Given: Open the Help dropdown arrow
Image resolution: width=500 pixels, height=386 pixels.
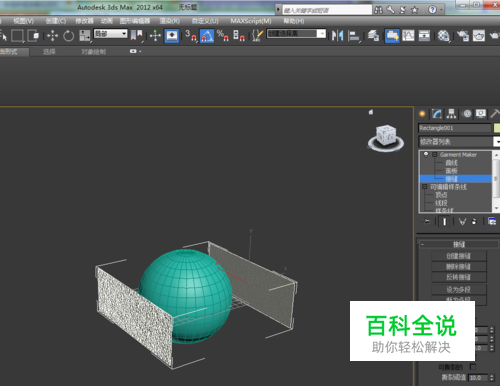Looking at the screenshot, I should (x=441, y=10).
